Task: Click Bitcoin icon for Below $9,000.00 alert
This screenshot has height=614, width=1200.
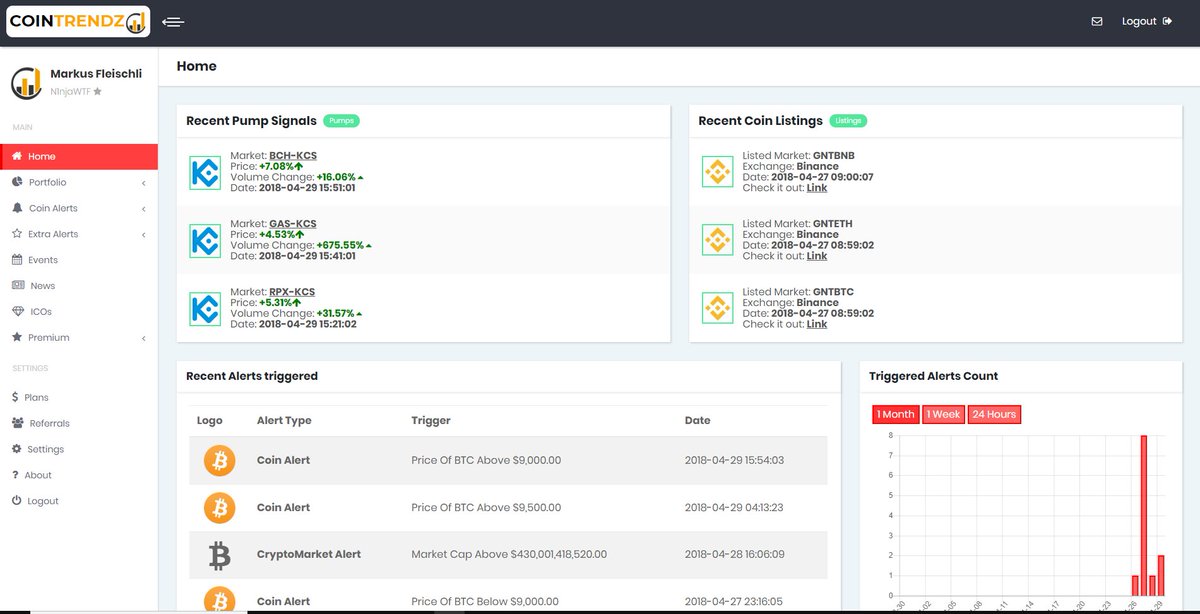Action: 219,600
